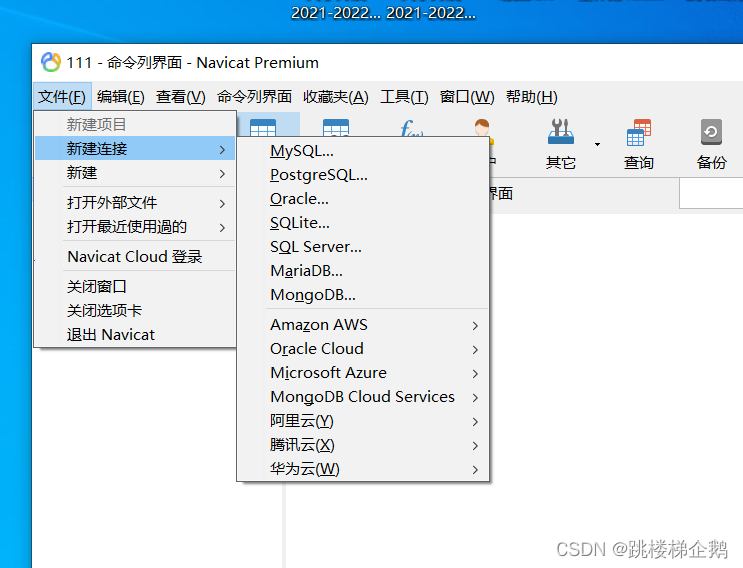The image size is (743, 568).
Task: Expand the 华为云(W) submenu arrow
Action: click(475, 470)
